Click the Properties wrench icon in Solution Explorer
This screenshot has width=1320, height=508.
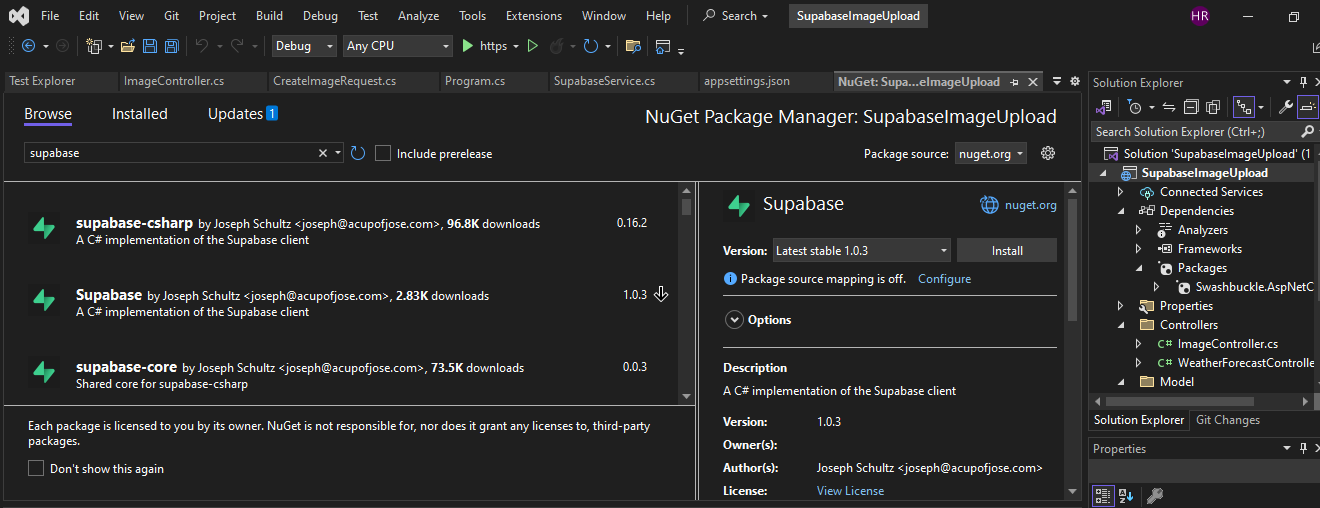click(x=1287, y=107)
